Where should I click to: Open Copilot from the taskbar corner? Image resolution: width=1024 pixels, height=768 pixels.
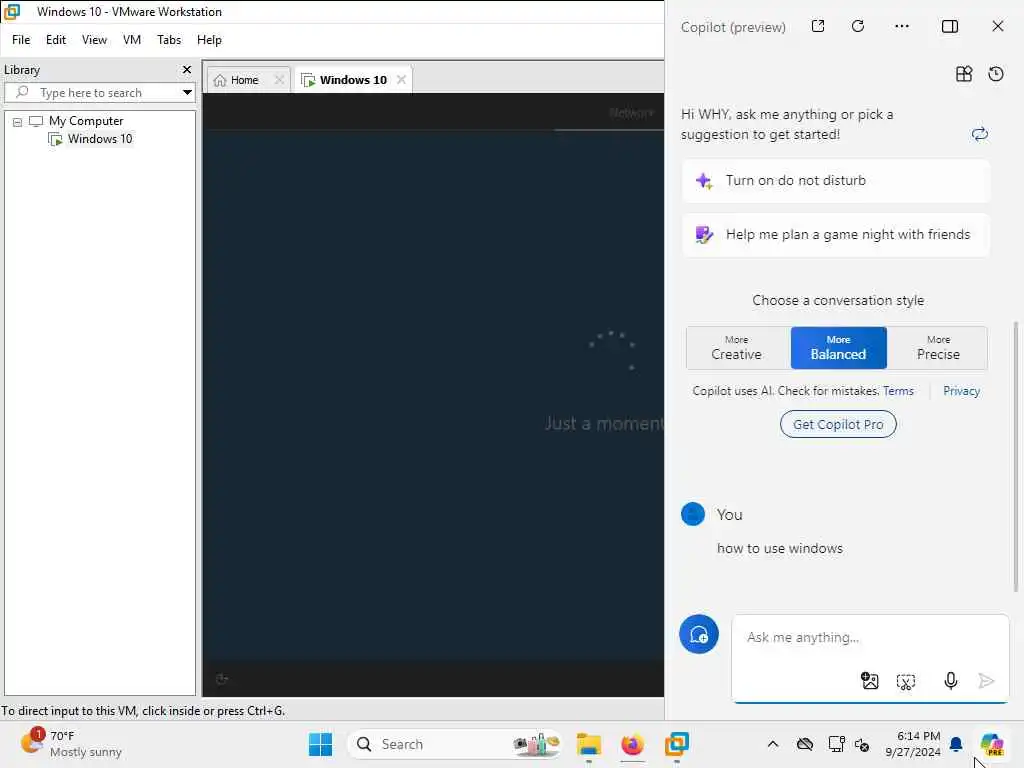pyautogui.click(x=991, y=744)
